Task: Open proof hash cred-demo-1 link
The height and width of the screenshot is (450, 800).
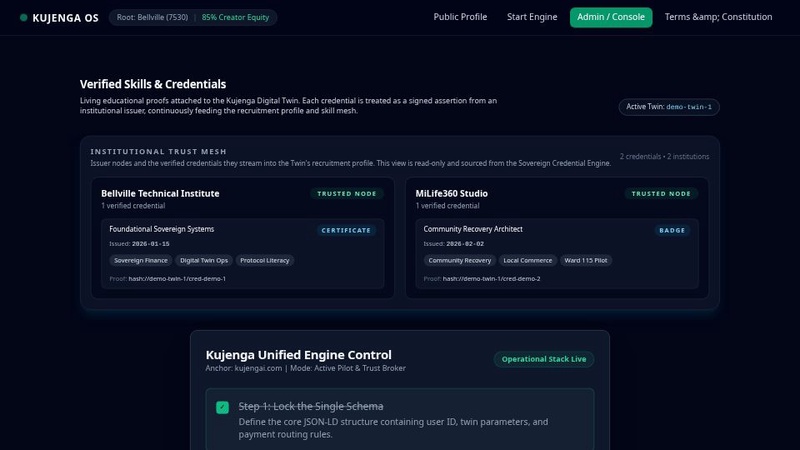Action: 177,279
